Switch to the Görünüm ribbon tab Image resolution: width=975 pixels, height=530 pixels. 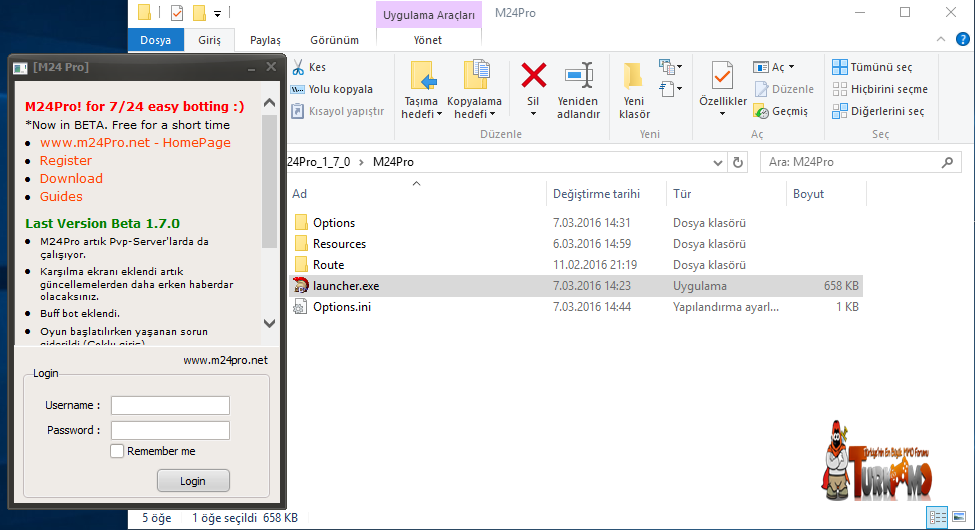[335, 40]
